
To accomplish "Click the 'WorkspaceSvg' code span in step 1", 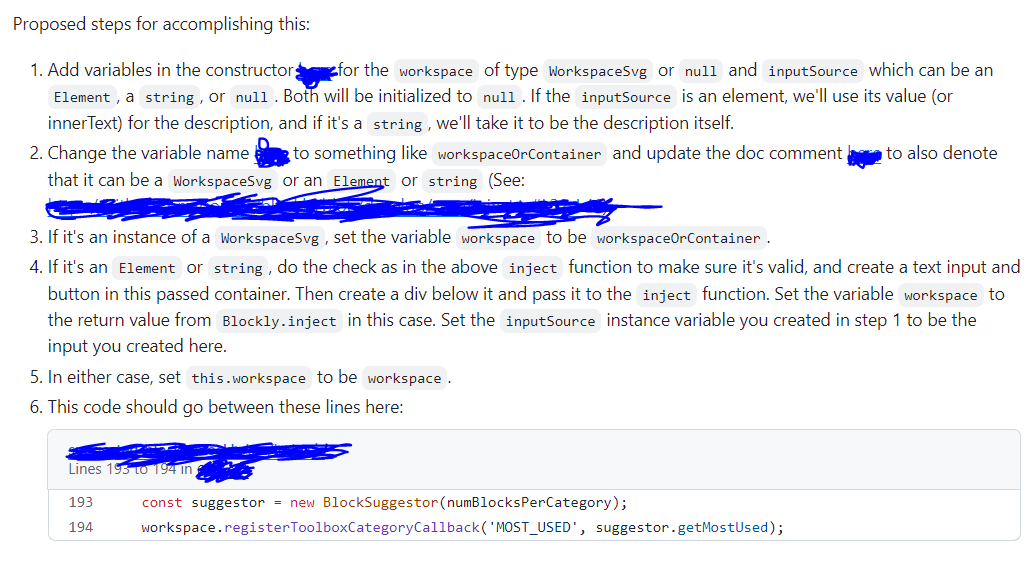I will 597,71.
